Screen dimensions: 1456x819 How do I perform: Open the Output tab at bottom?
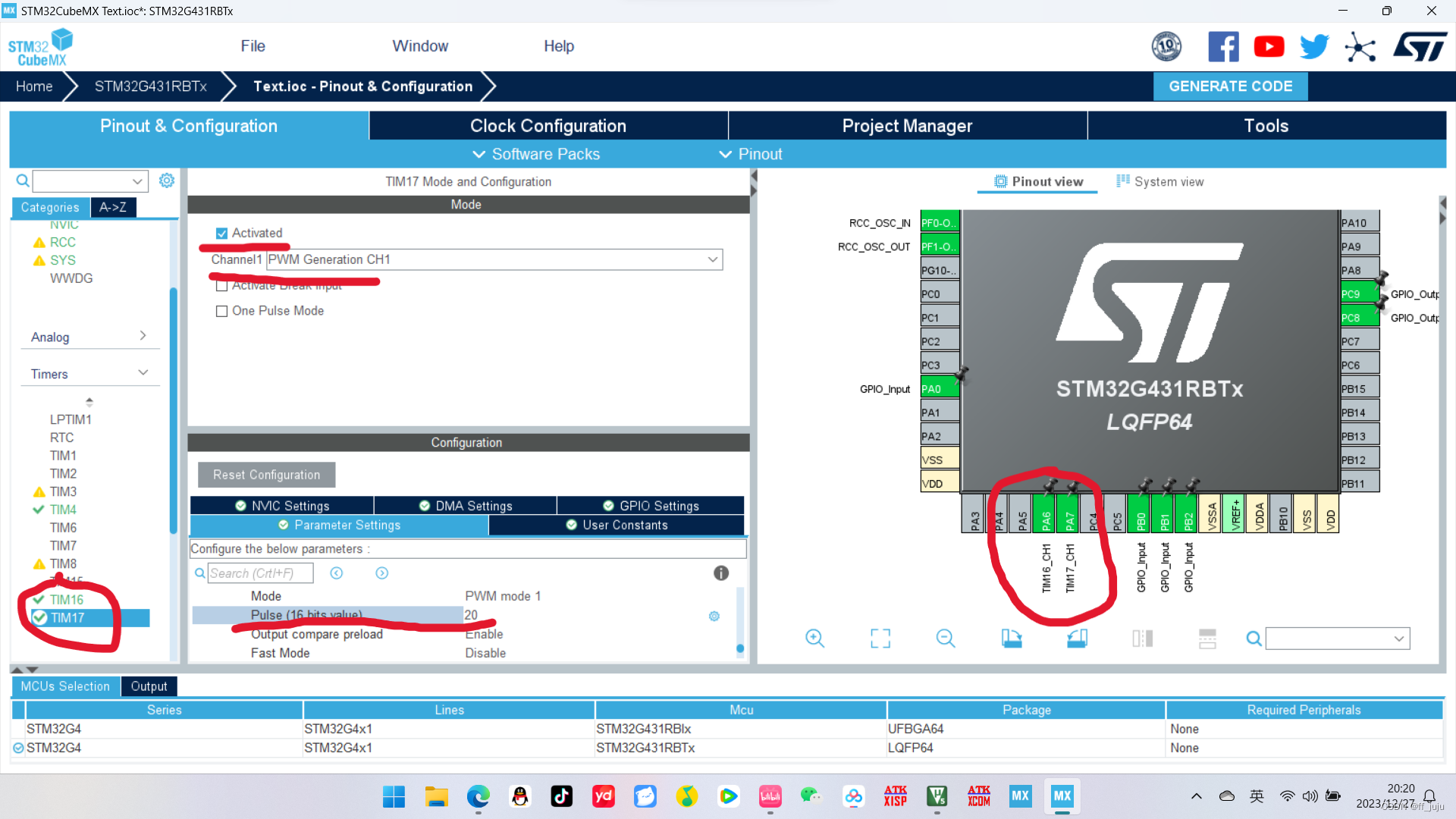[x=149, y=686]
